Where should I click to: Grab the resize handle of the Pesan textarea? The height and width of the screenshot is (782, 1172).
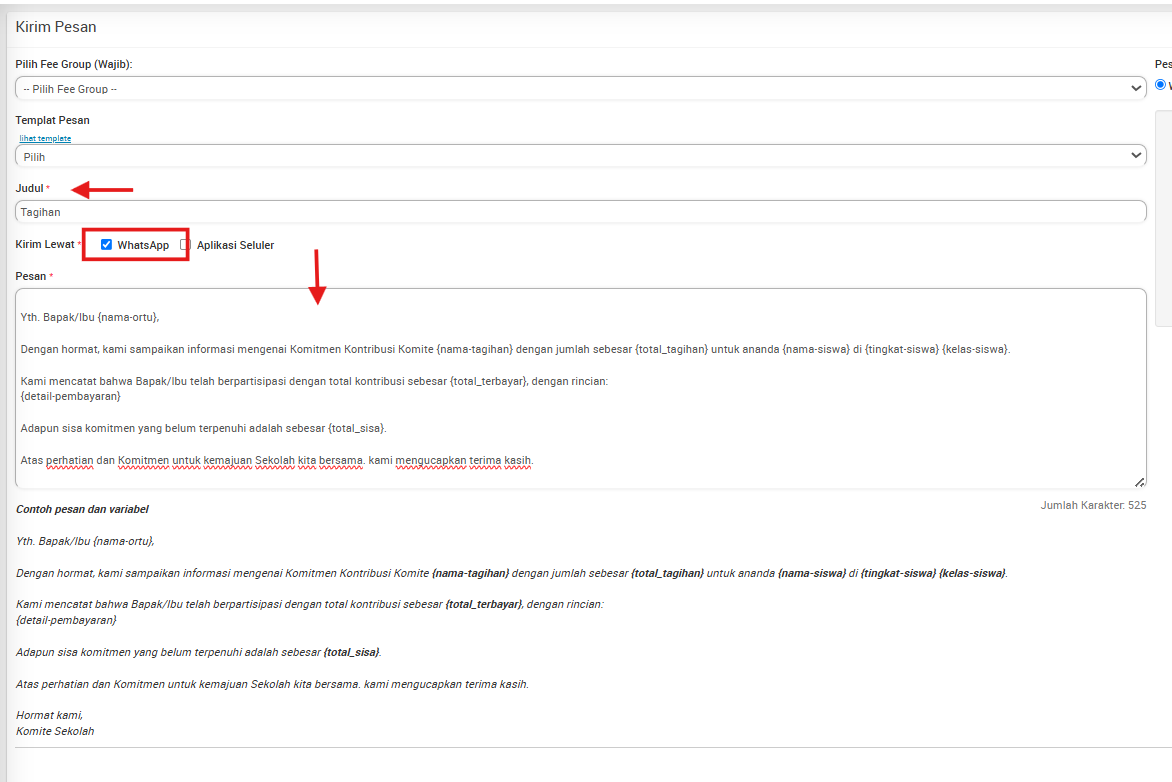1139,482
